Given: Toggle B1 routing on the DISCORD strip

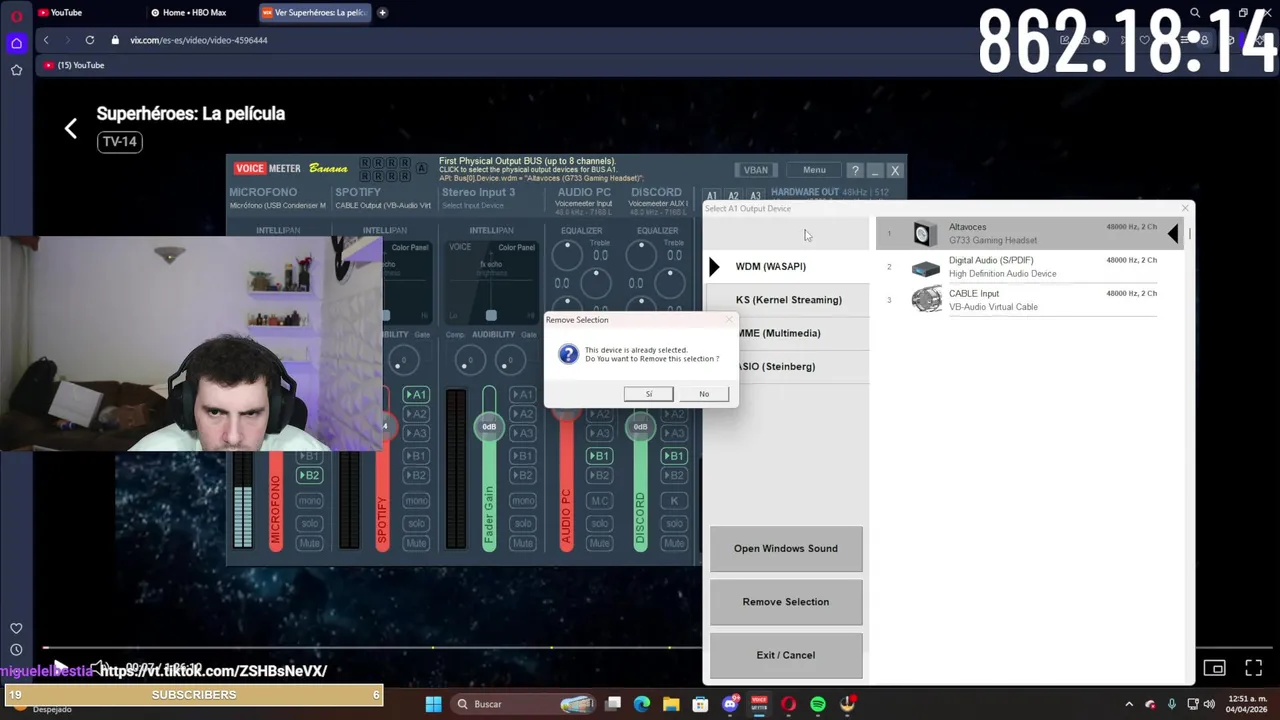Looking at the screenshot, I should point(674,456).
